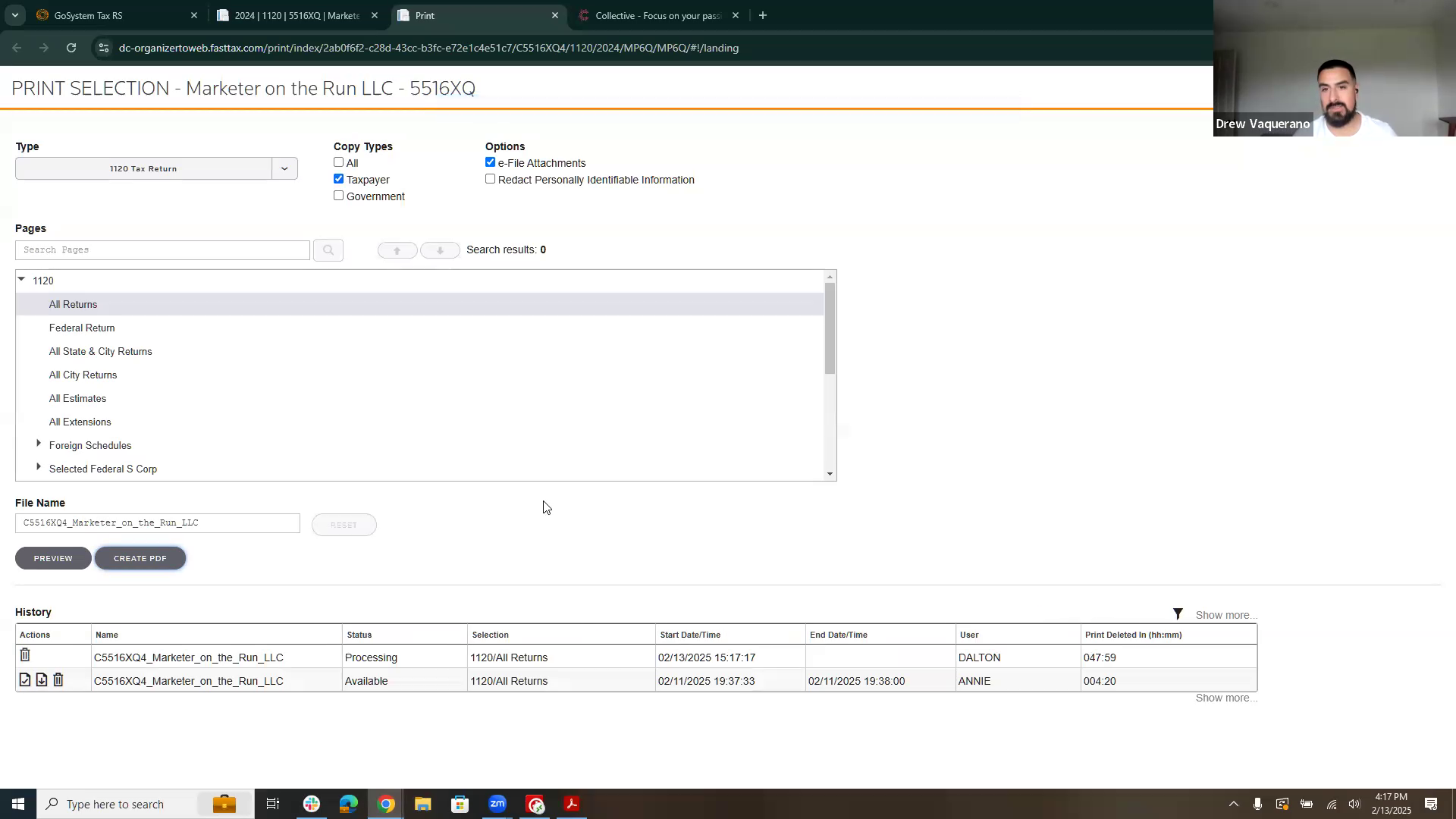Click the PREVIEW button

53,558
